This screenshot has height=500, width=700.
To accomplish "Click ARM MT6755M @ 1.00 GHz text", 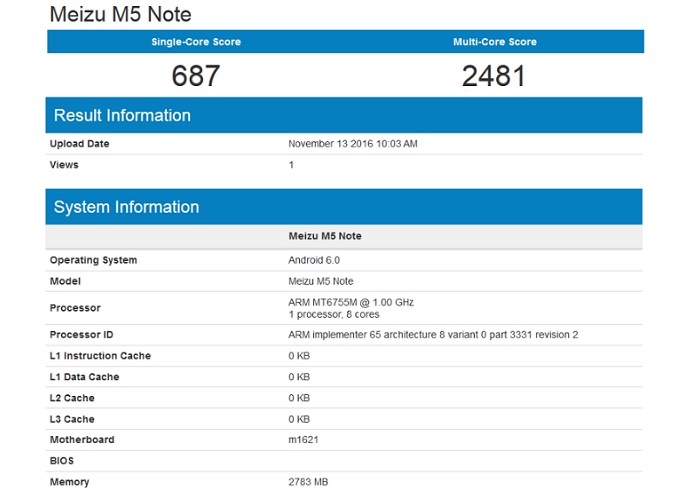I will (351, 302).
